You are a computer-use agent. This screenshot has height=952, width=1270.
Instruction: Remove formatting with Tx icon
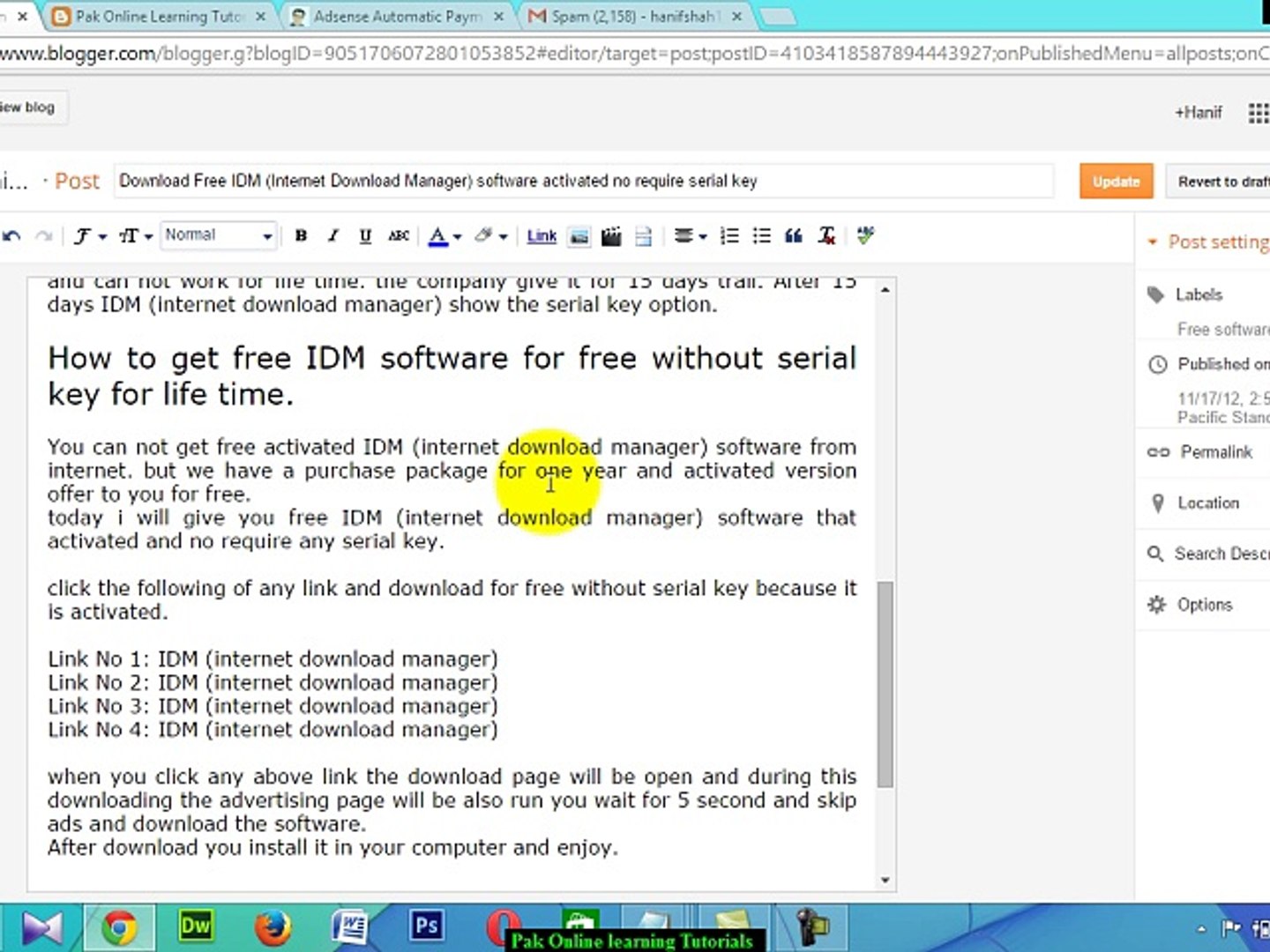coord(826,235)
